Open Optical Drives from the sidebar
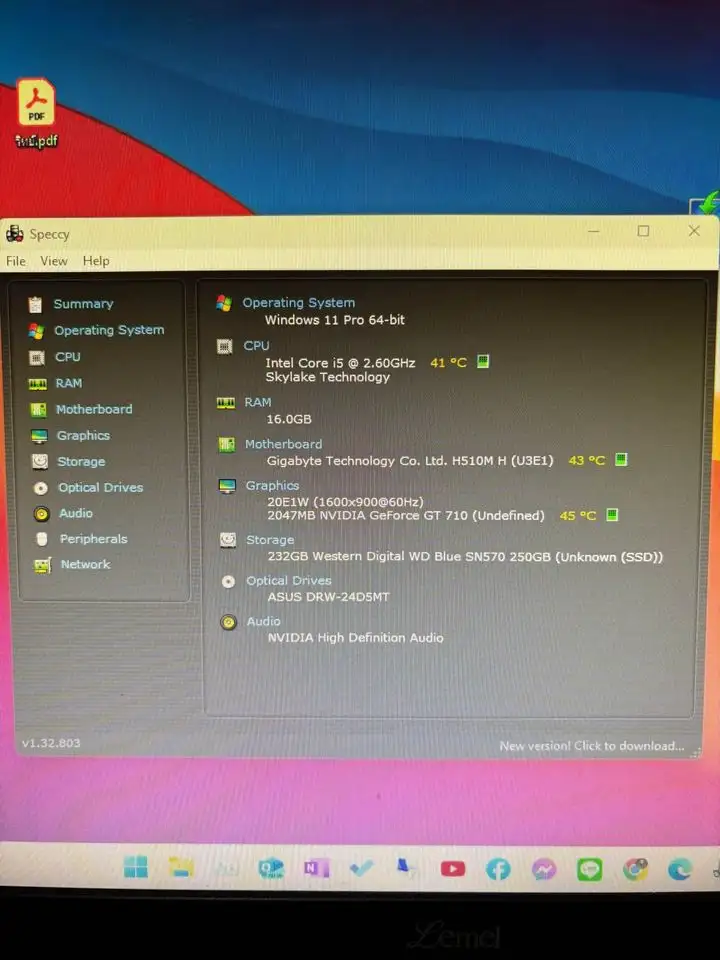 (100, 488)
